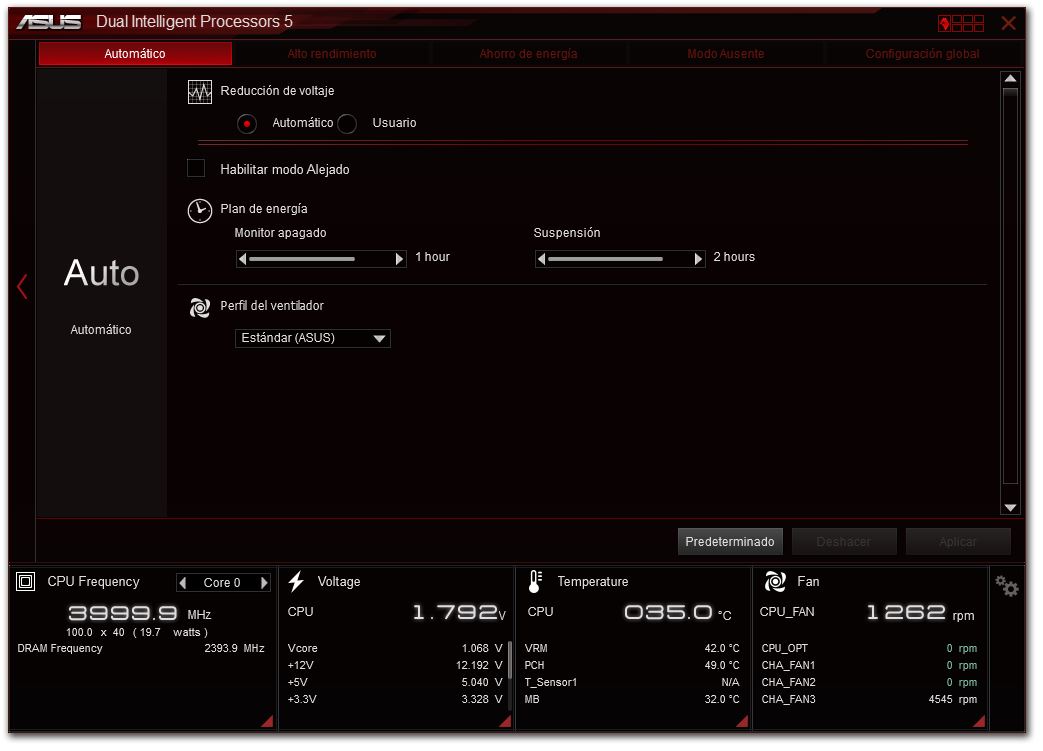Click the large "Auto" profile heading

(101, 273)
